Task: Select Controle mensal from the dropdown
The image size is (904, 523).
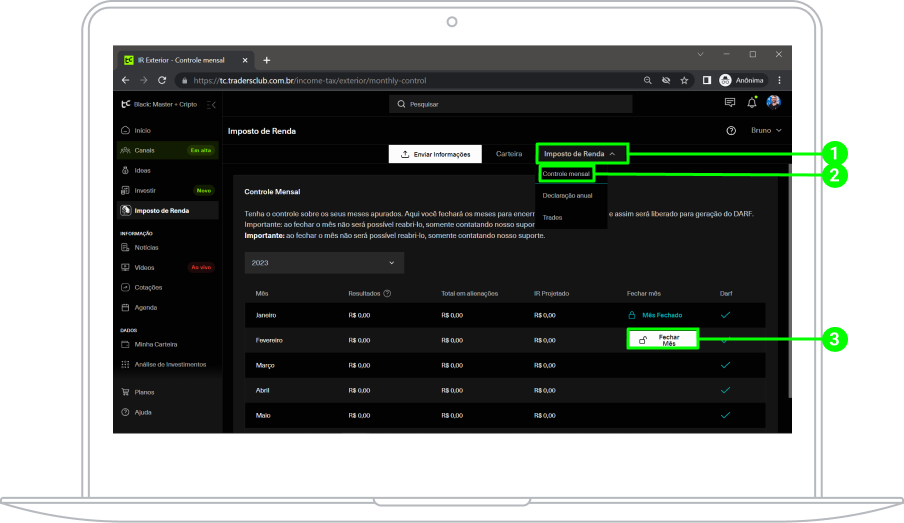Action: pos(566,174)
